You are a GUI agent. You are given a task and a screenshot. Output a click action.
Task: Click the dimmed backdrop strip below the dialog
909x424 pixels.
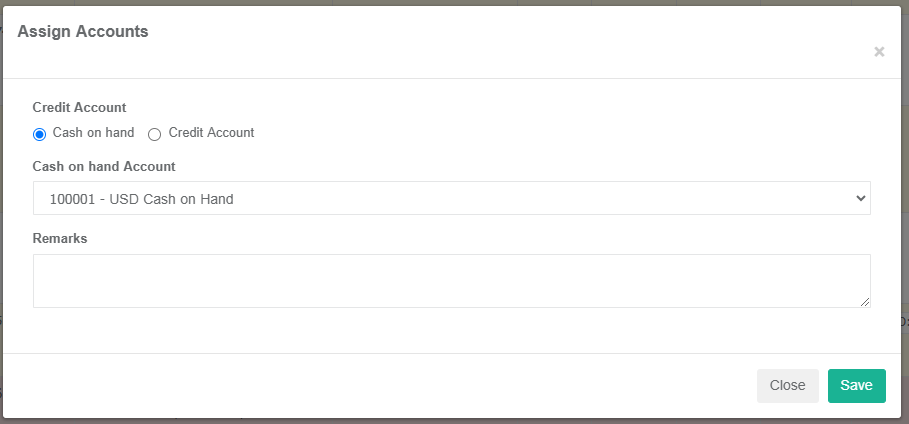[x=450, y=421]
